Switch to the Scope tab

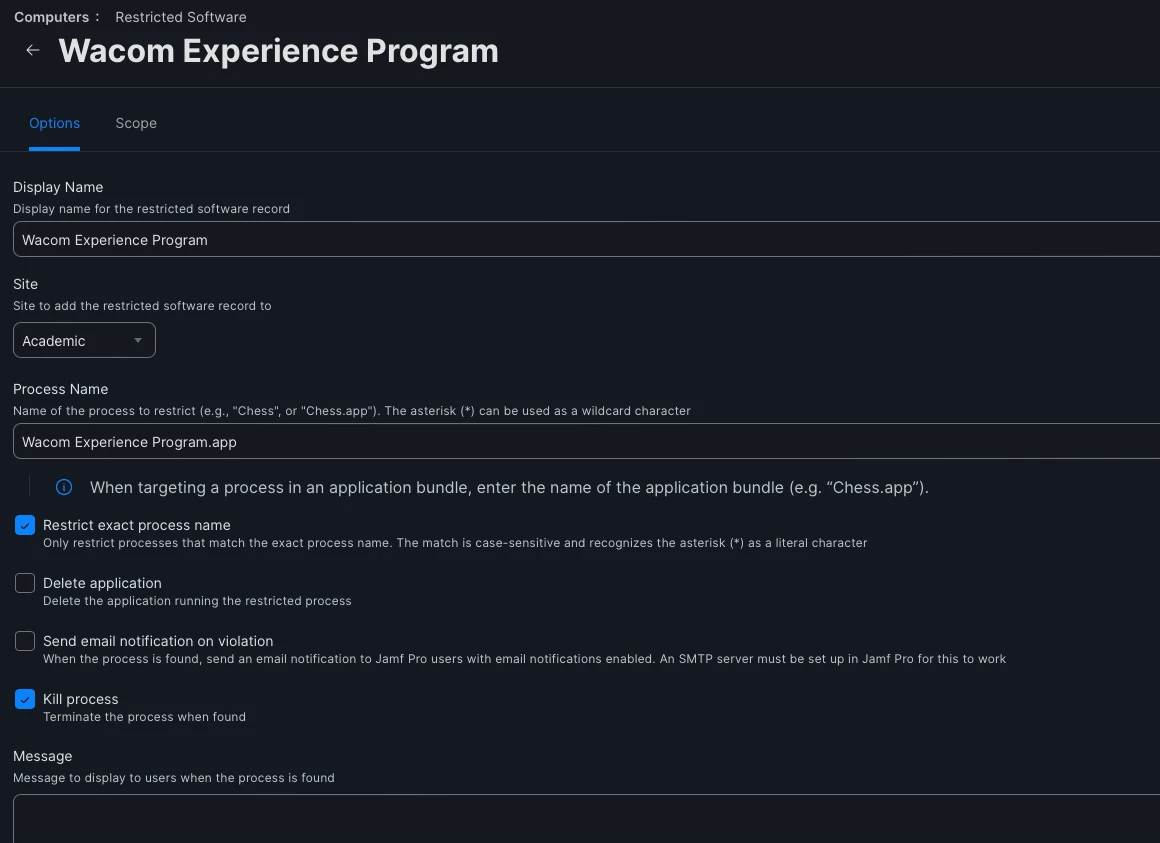[136, 123]
